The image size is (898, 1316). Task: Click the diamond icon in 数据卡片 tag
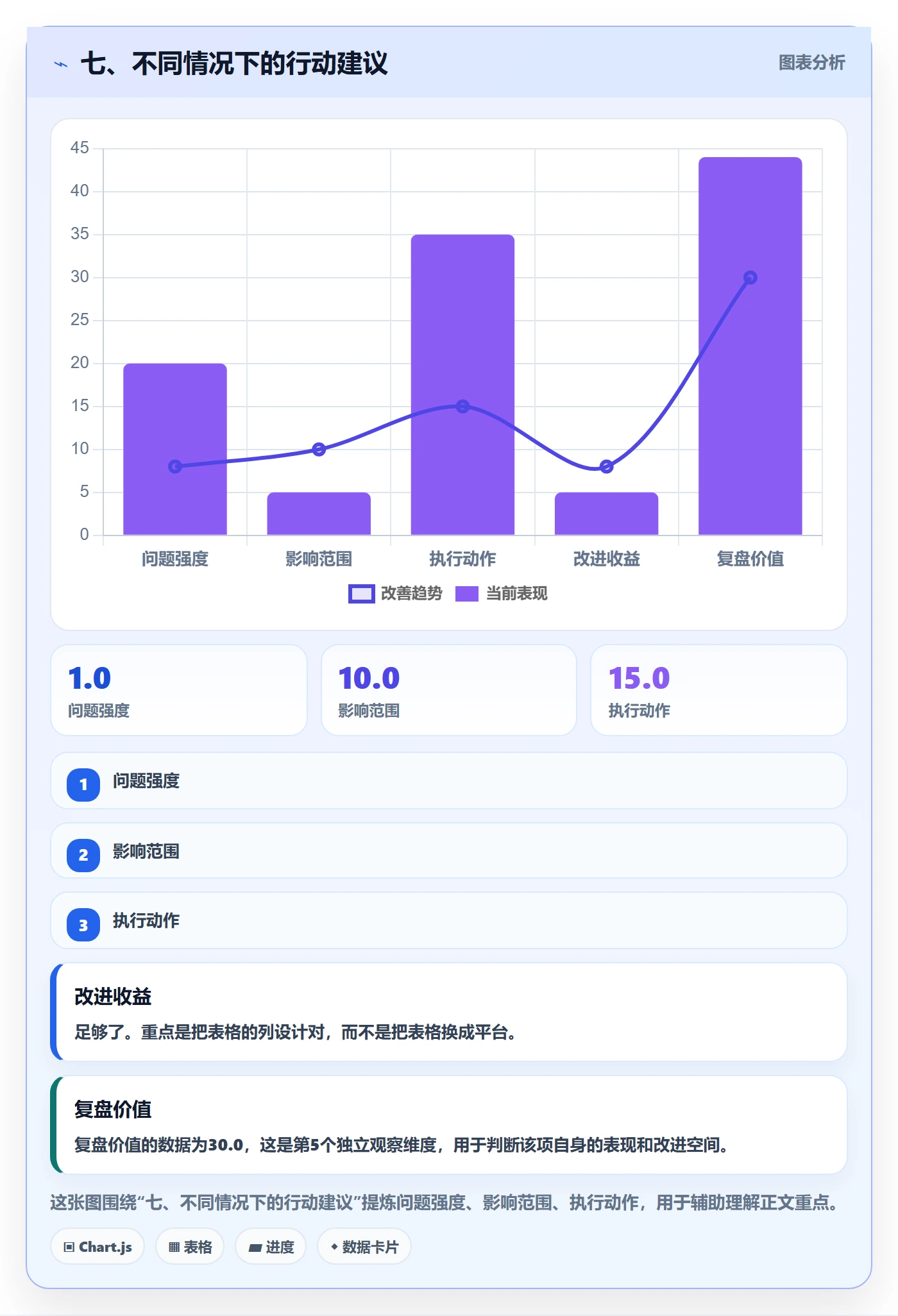(x=334, y=1247)
